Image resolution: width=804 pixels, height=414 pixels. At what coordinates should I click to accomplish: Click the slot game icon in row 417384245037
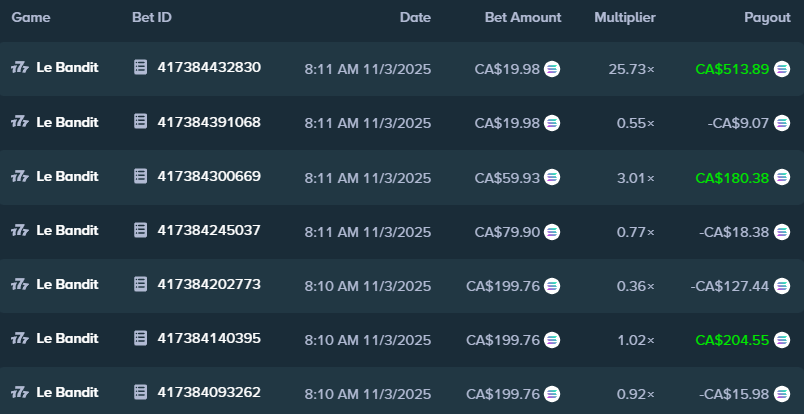coord(20,230)
